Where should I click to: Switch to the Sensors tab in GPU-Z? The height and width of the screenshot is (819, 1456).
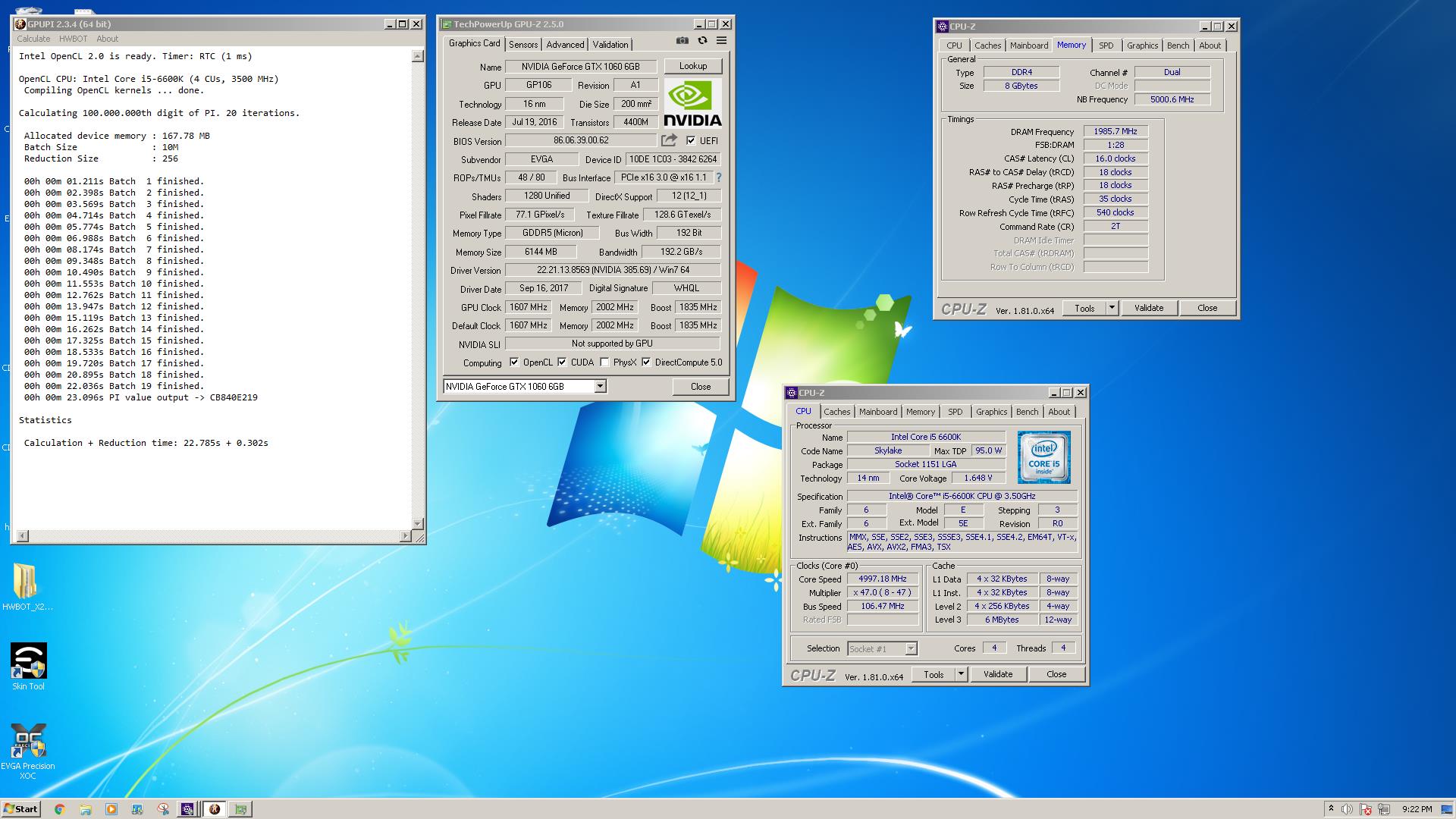(523, 45)
